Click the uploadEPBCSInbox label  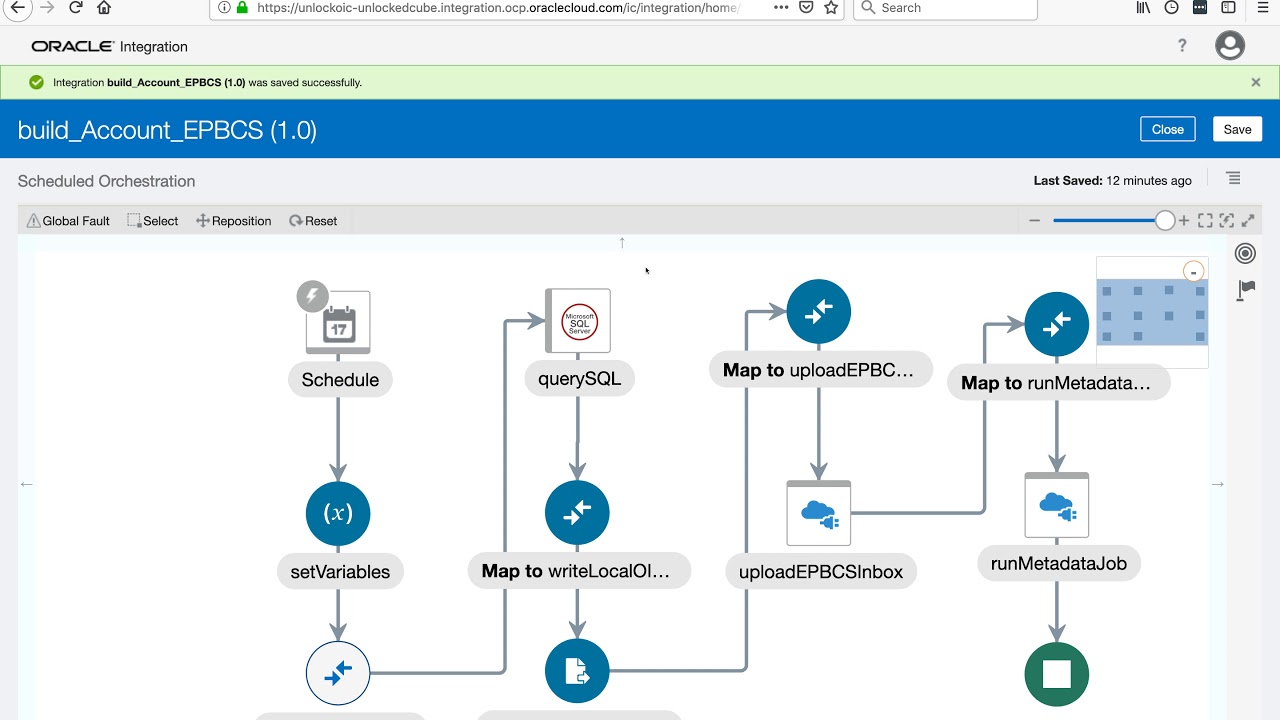(x=821, y=572)
